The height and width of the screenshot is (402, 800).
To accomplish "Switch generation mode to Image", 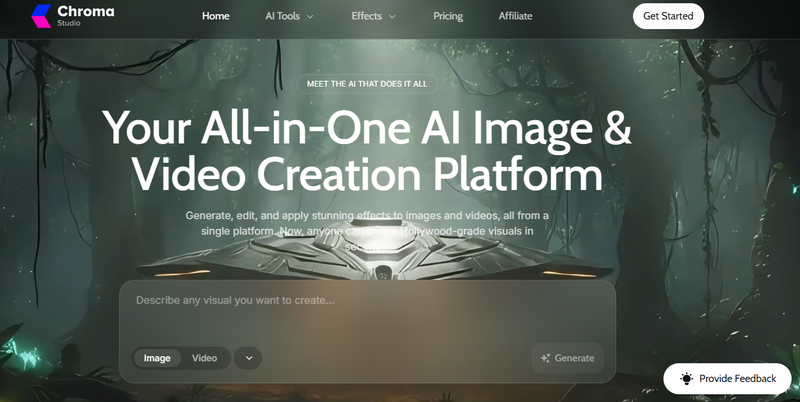I will (157, 358).
